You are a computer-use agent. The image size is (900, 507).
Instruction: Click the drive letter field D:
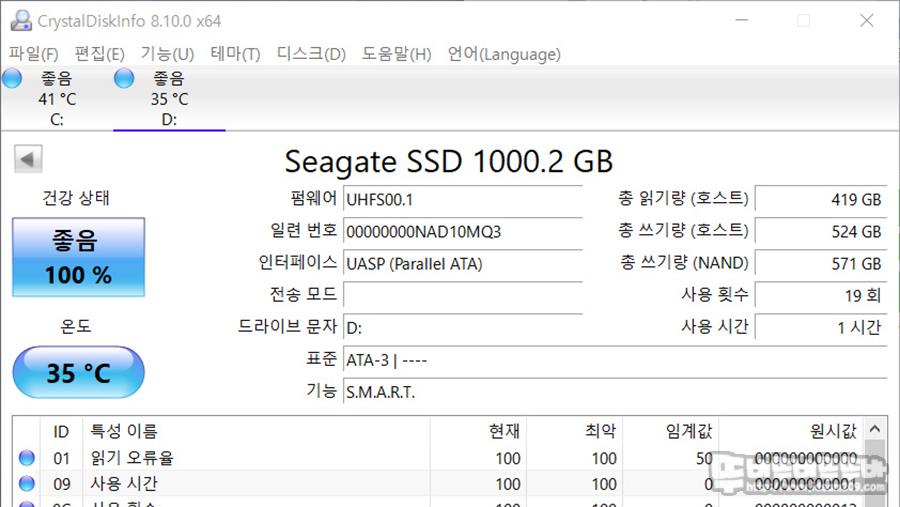coord(463,328)
